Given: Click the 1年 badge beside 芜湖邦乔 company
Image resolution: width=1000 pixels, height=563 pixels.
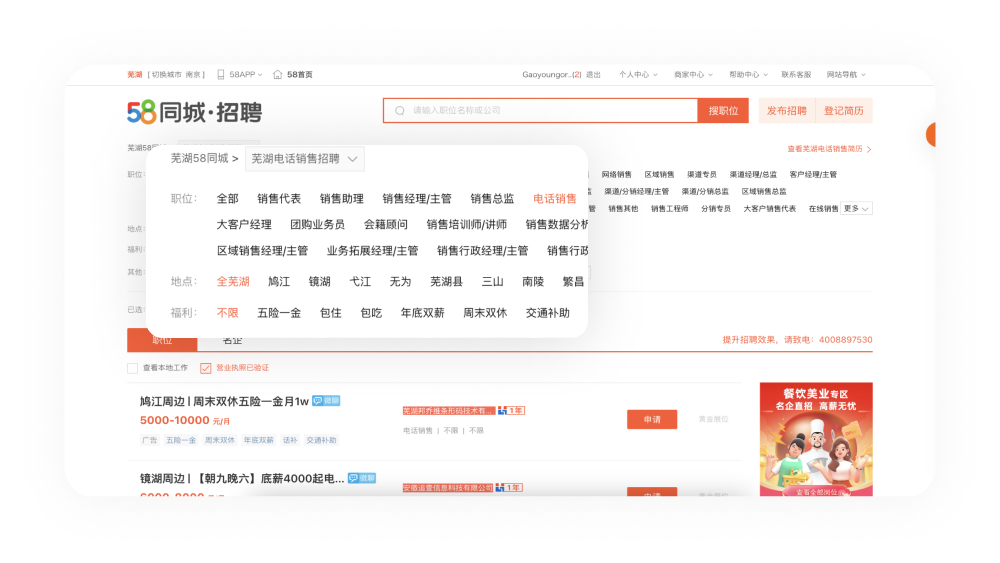Looking at the screenshot, I should (511, 410).
